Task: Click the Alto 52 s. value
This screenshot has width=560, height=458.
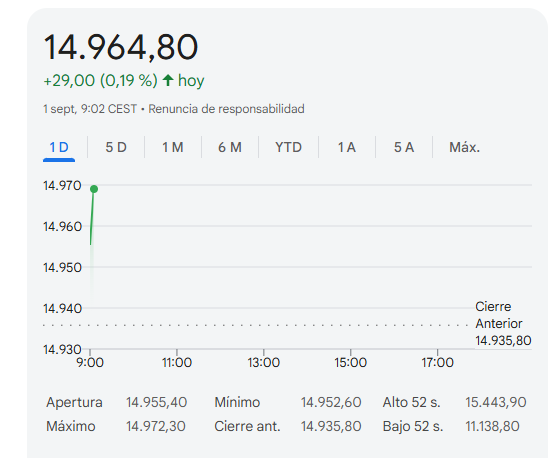Action: (496, 402)
